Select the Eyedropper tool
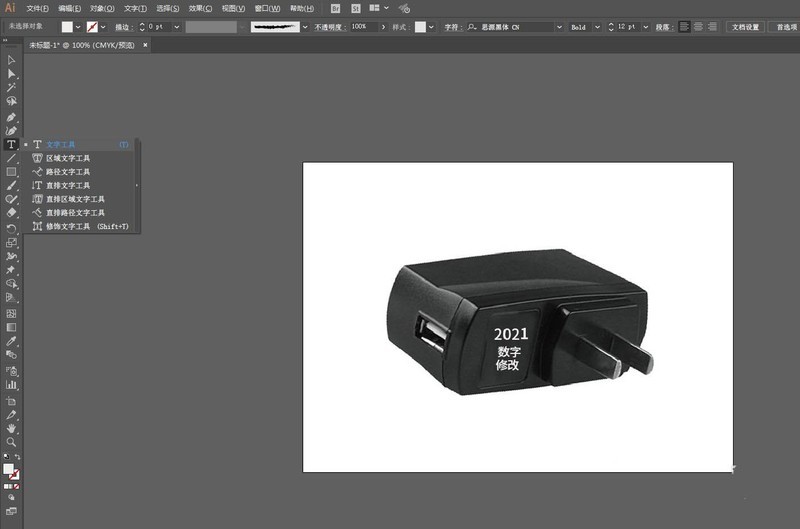Image resolution: width=800 pixels, height=529 pixels. tap(11, 340)
